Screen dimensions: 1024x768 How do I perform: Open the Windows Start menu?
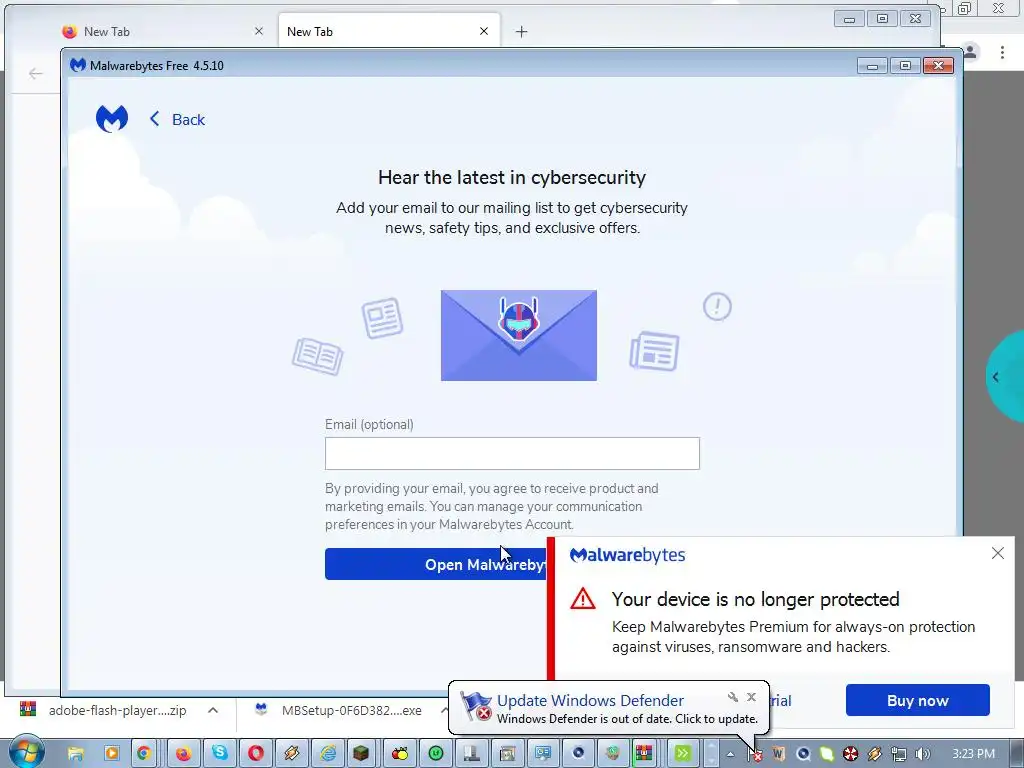pyautogui.click(x=26, y=752)
